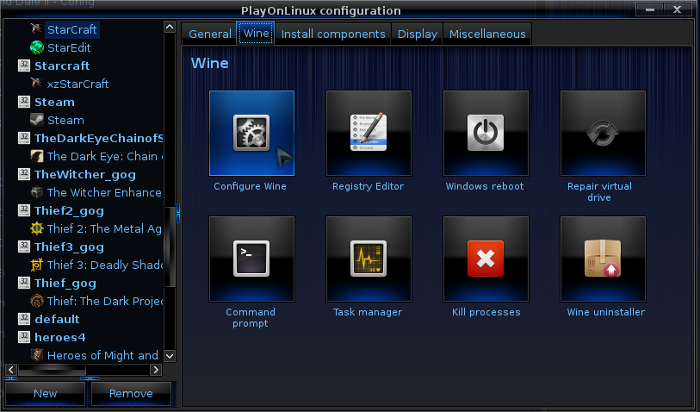Select the StarCraft shortcut icon

[37, 29]
